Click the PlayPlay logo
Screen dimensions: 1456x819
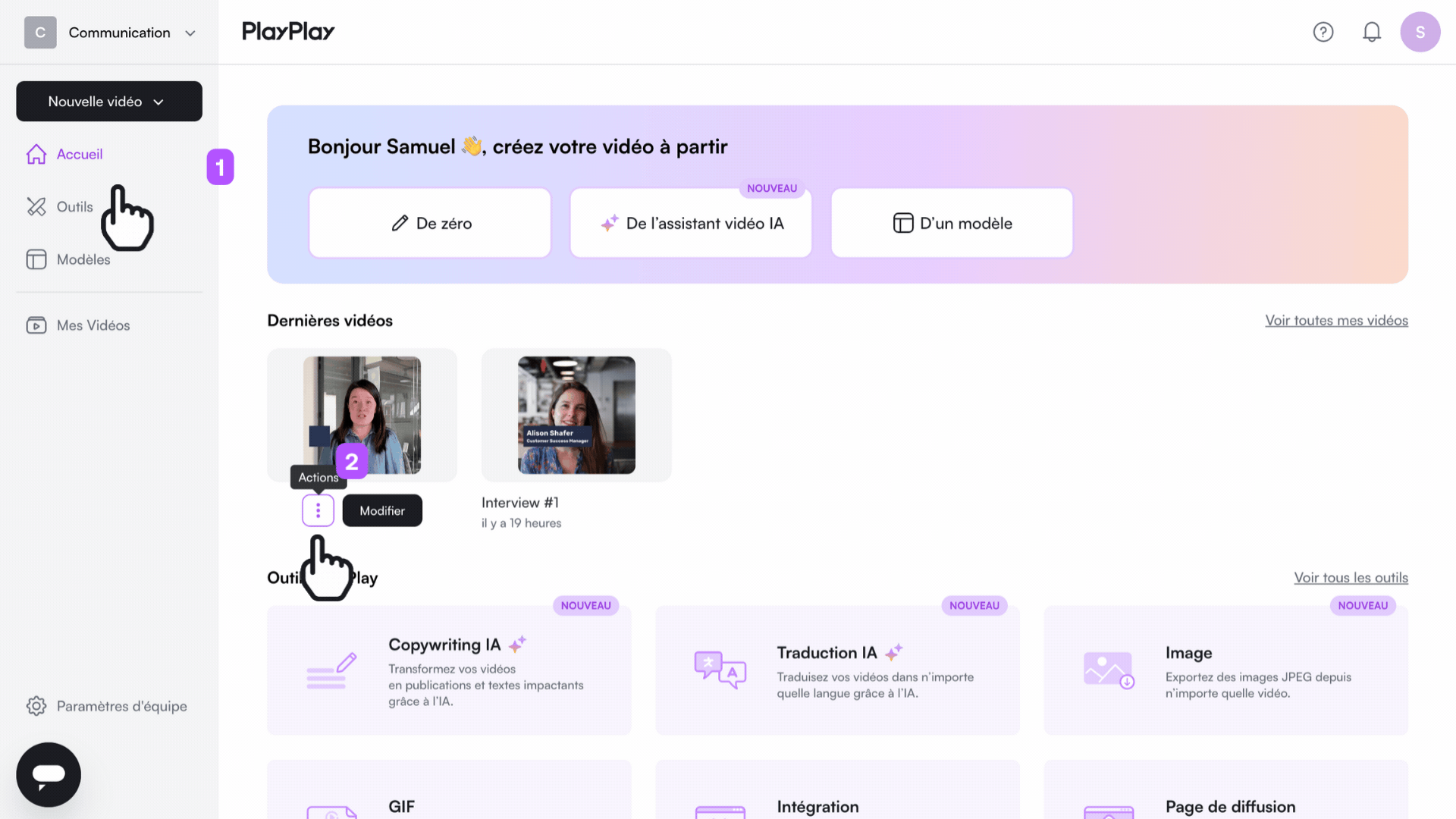(288, 31)
